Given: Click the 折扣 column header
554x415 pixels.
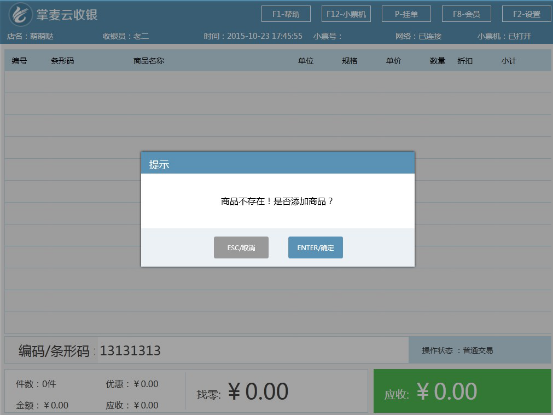Looking at the screenshot, I should pos(465,61).
